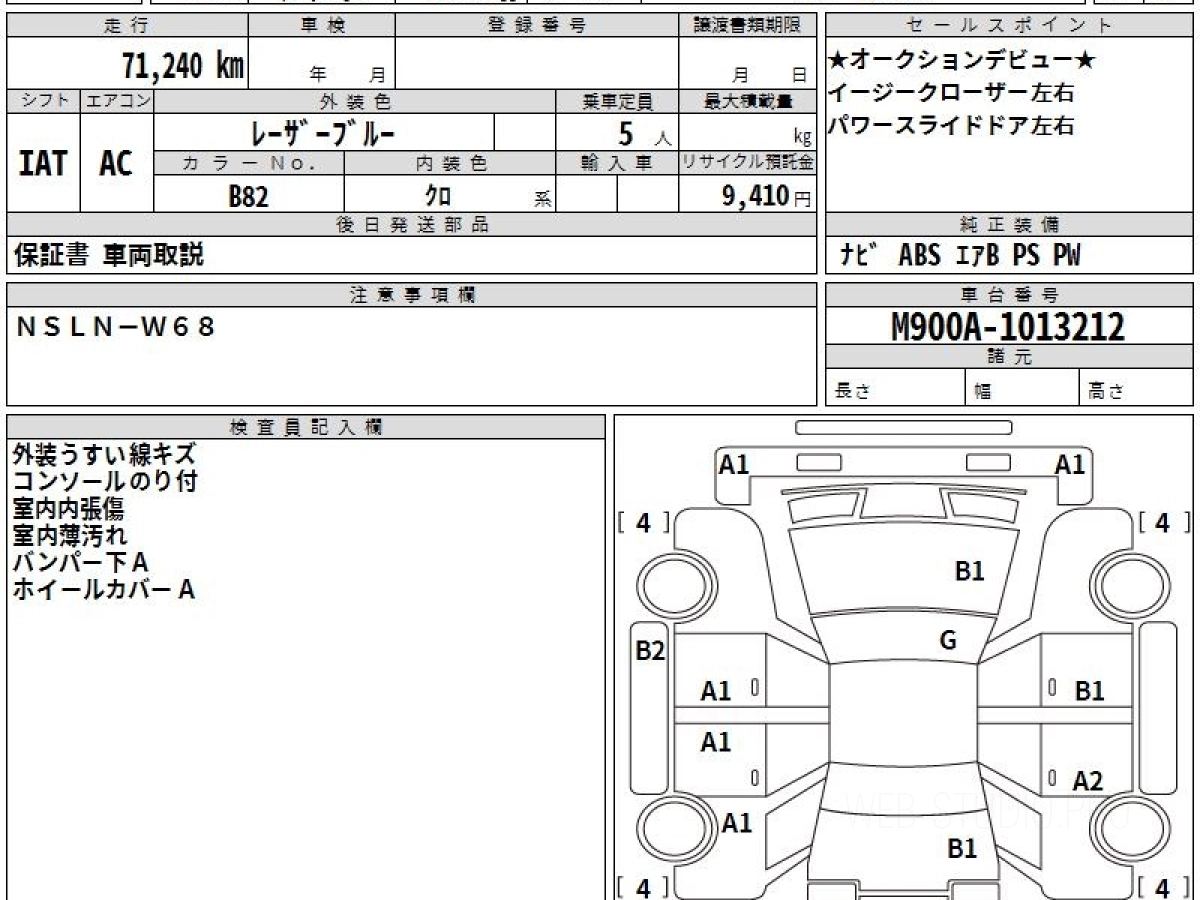Select the シフト label
This screenshot has height=900, width=1200.
tap(43, 101)
